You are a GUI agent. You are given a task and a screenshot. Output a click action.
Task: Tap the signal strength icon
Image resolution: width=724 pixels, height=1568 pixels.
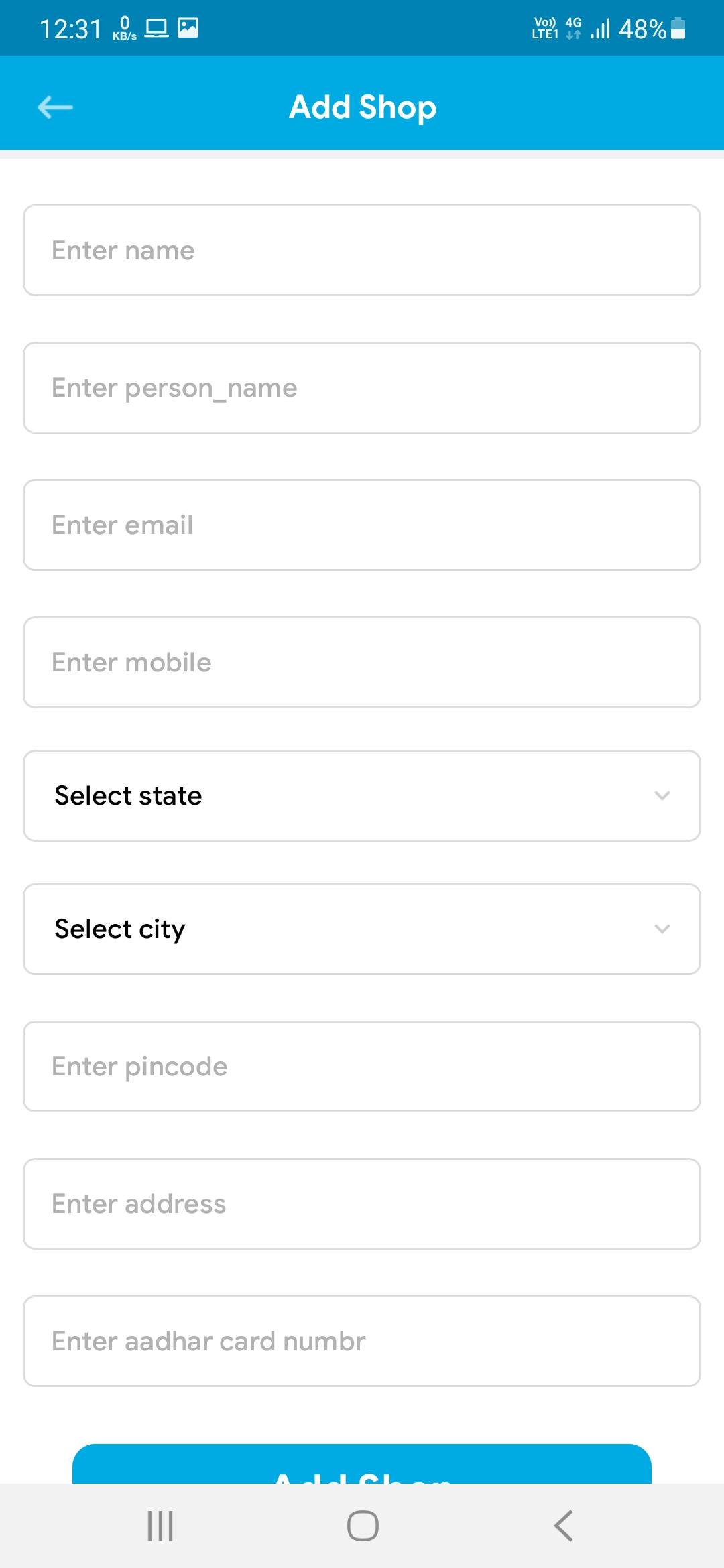601,29
